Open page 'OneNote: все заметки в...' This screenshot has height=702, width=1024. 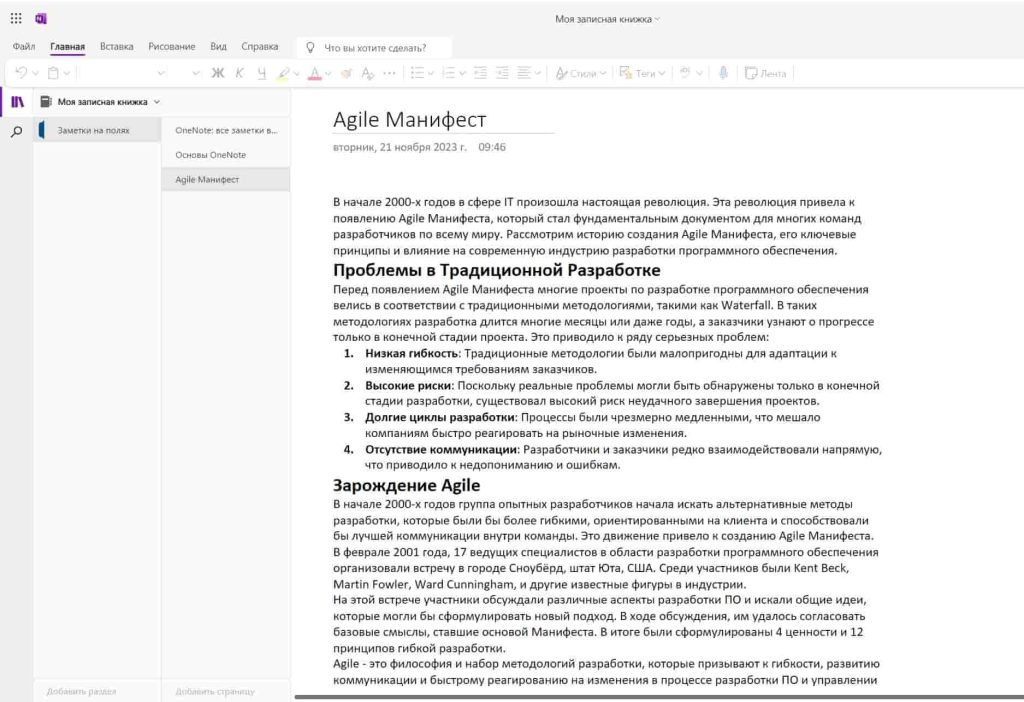click(226, 130)
